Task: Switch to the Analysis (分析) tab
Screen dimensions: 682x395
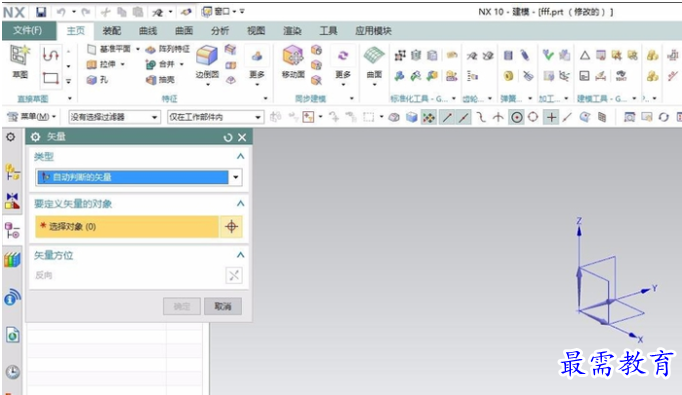Action: pyautogui.click(x=220, y=30)
